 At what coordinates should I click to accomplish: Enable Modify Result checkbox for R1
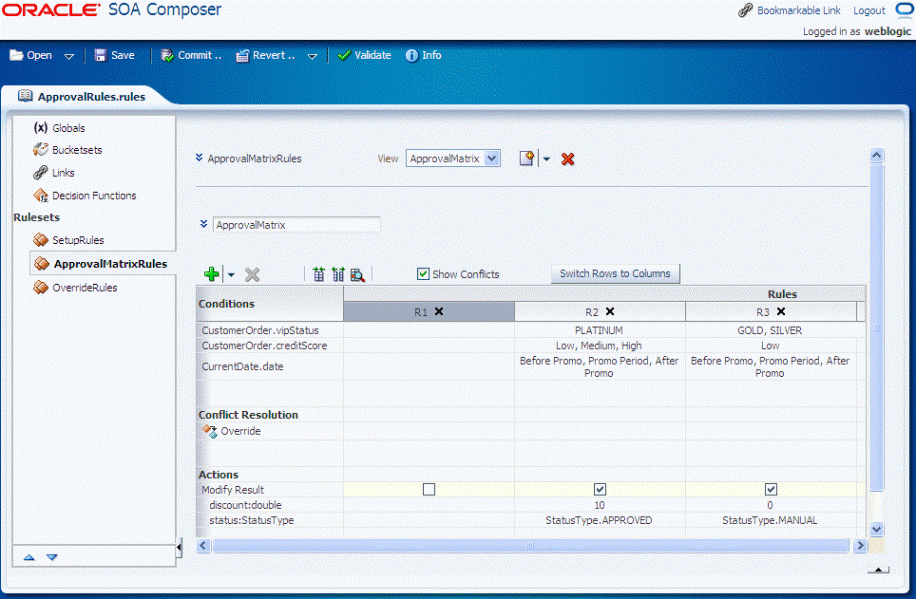click(429, 490)
